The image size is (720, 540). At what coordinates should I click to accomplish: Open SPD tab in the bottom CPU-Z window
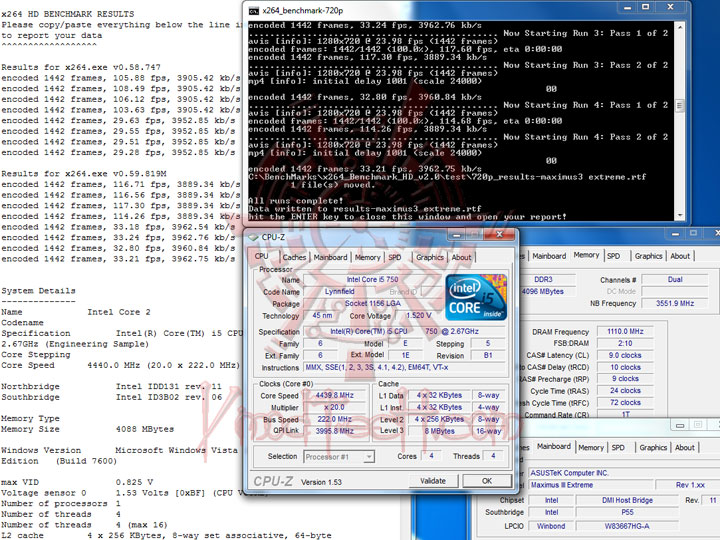[x=618, y=448]
